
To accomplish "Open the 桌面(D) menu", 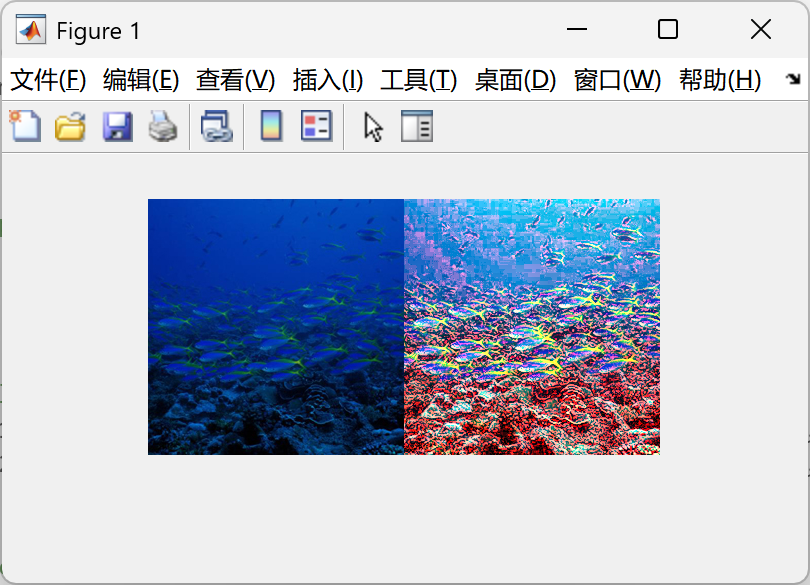I will click(516, 80).
